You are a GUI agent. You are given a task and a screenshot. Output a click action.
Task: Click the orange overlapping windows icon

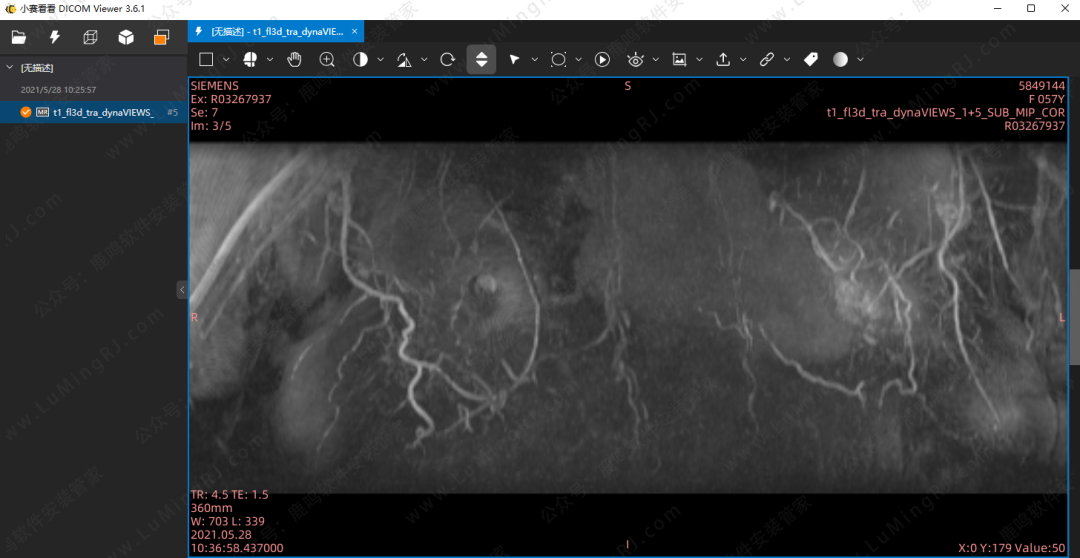tap(161, 38)
